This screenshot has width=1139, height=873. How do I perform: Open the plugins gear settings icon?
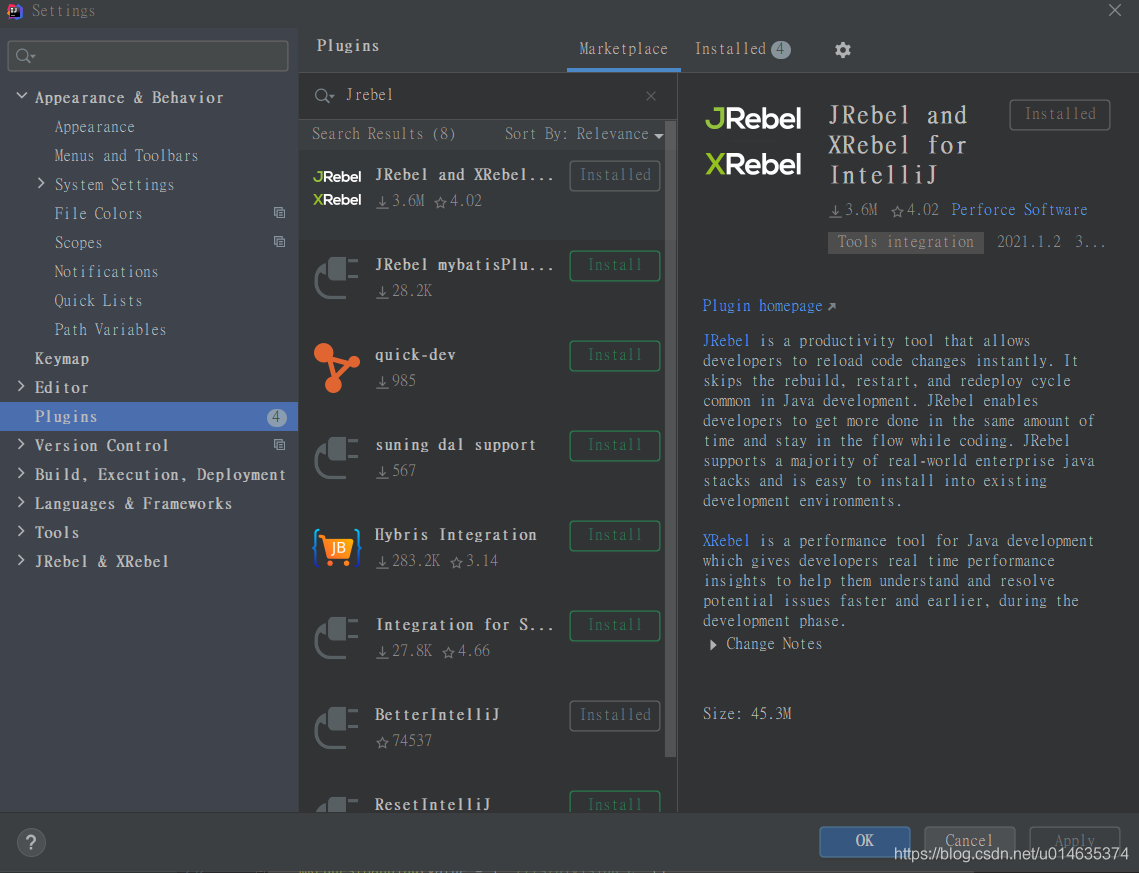click(x=843, y=50)
